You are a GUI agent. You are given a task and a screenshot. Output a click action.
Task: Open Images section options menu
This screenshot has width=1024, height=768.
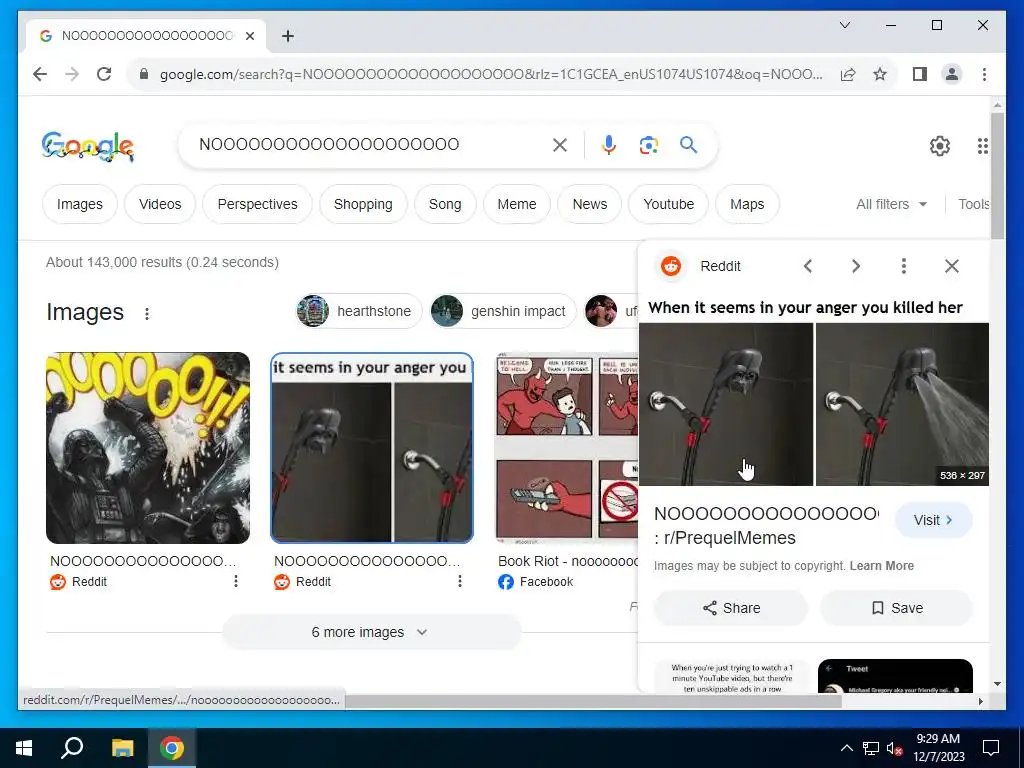point(147,313)
